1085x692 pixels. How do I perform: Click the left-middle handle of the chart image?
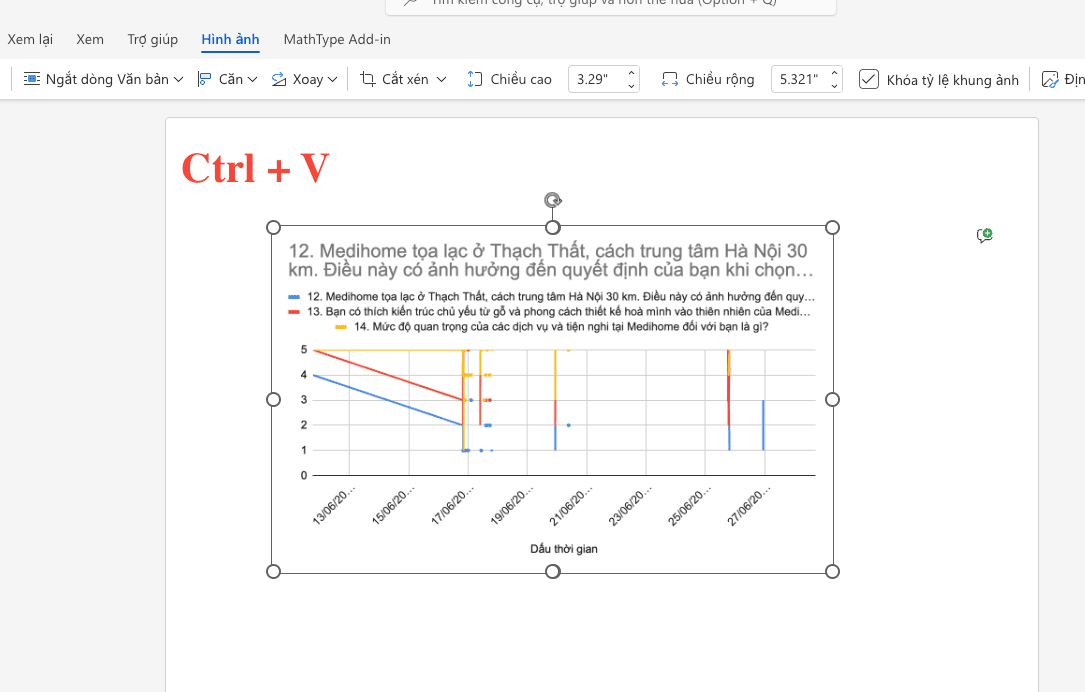point(273,399)
